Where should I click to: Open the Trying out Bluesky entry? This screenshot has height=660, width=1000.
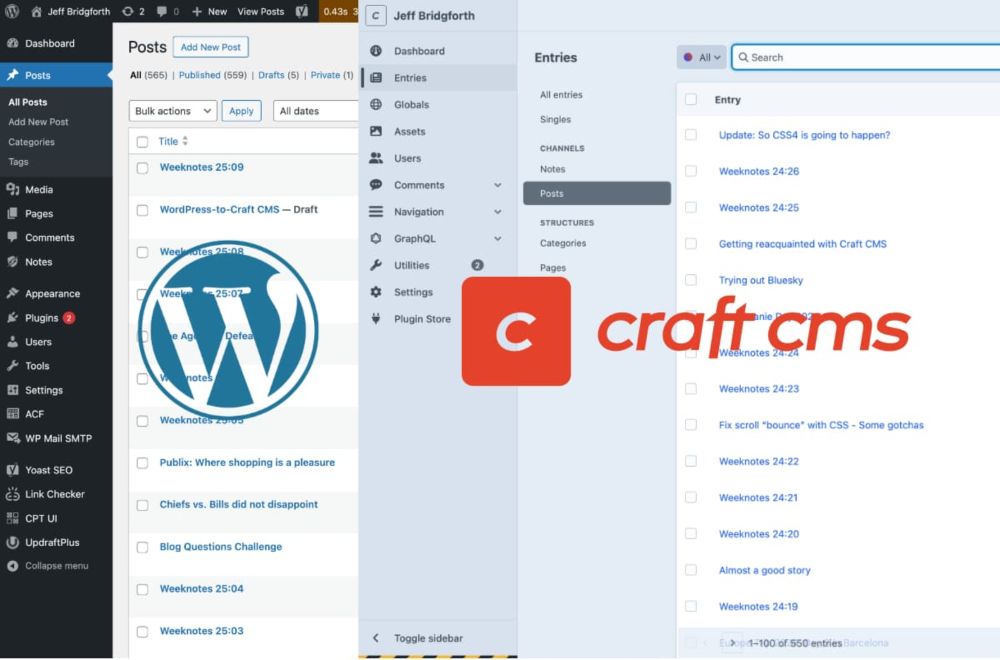[761, 280]
